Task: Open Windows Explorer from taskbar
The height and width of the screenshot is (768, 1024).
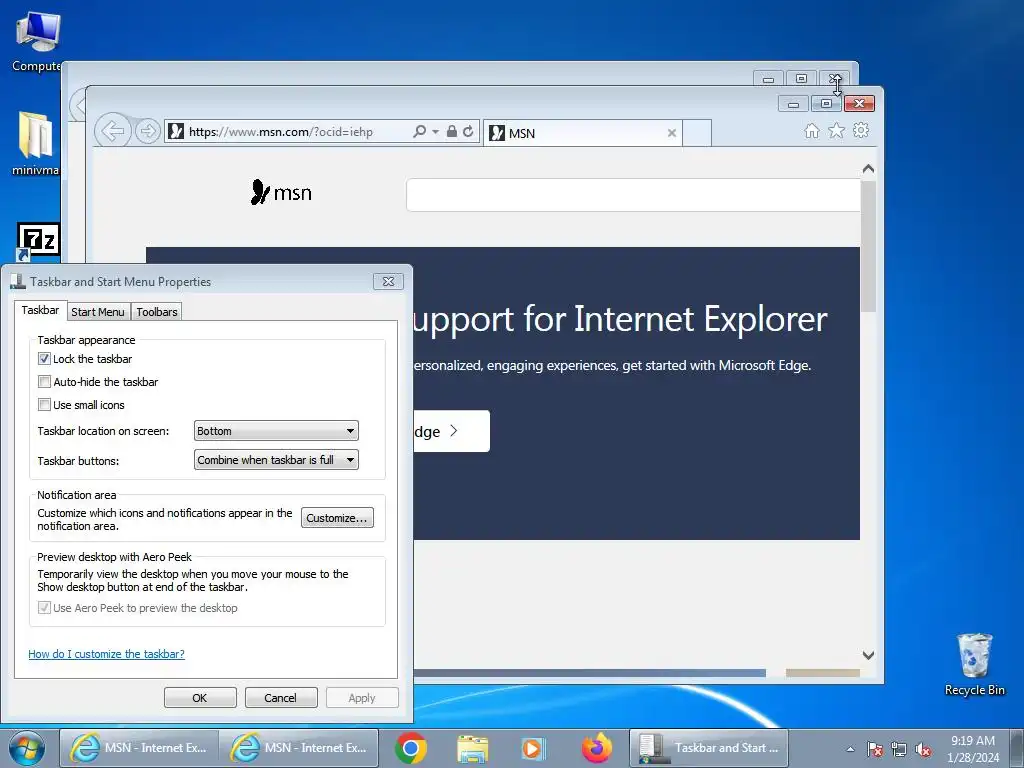Action: [x=472, y=748]
